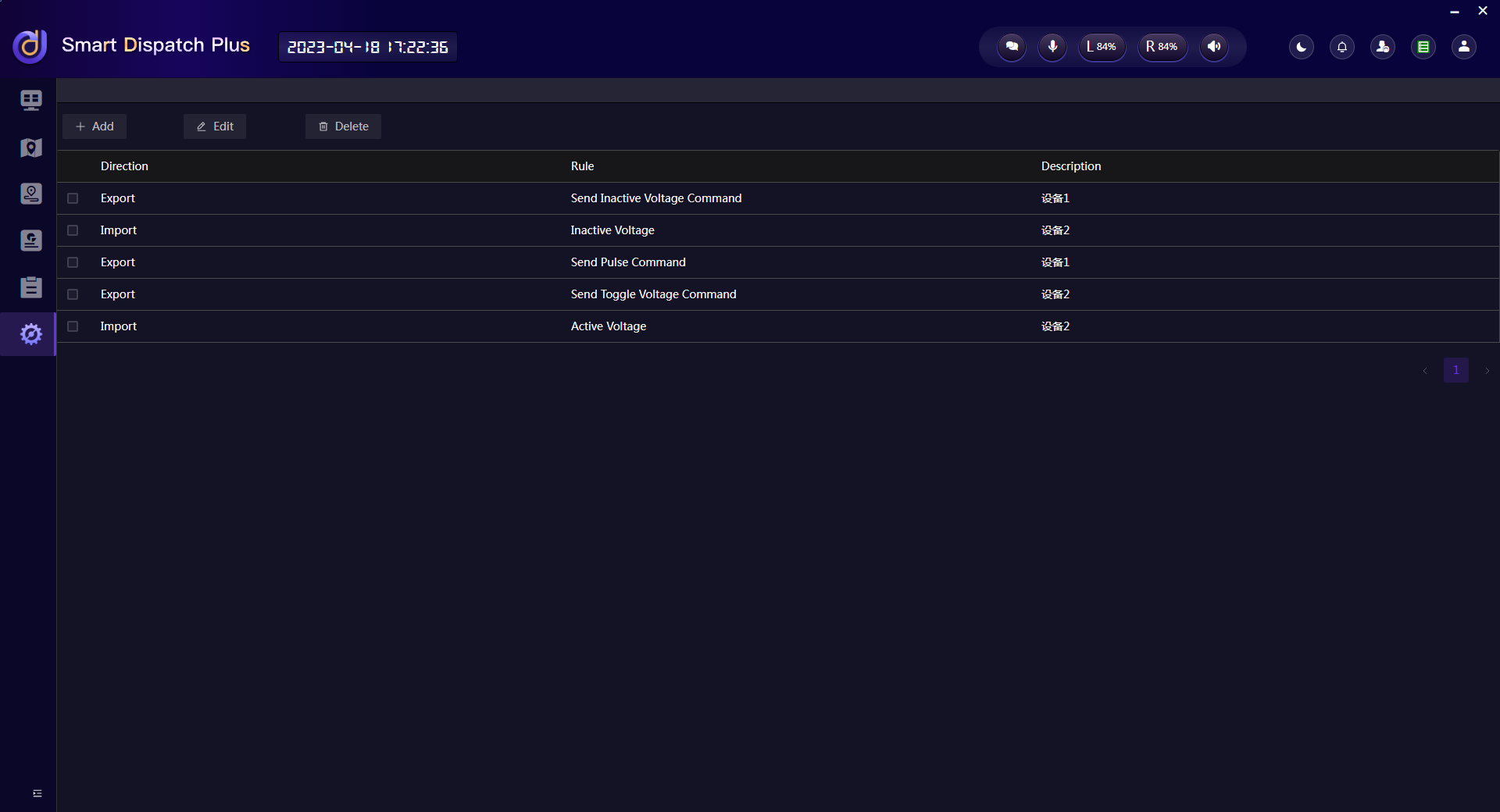
Task: Select the settings gear in the sidebar
Action: click(x=30, y=334)
